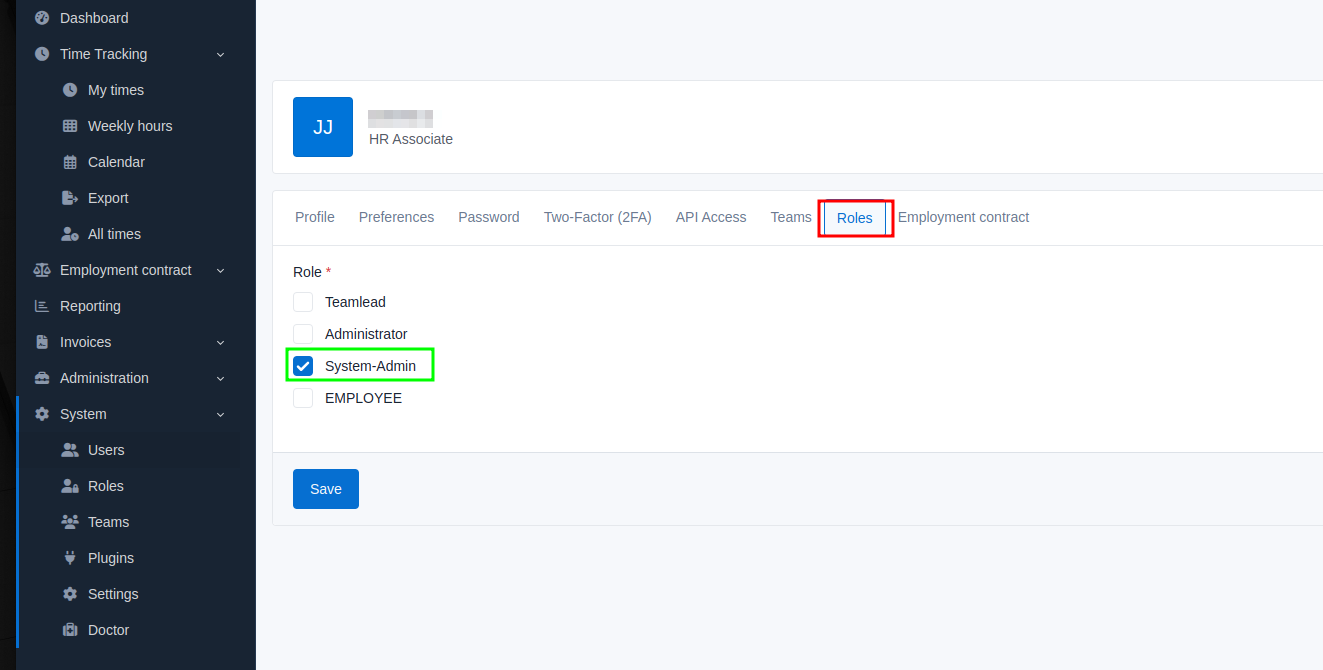Viewport: 1323px width, 670px height.
Task: Open the API Access tab
Action: coord(710,217)
